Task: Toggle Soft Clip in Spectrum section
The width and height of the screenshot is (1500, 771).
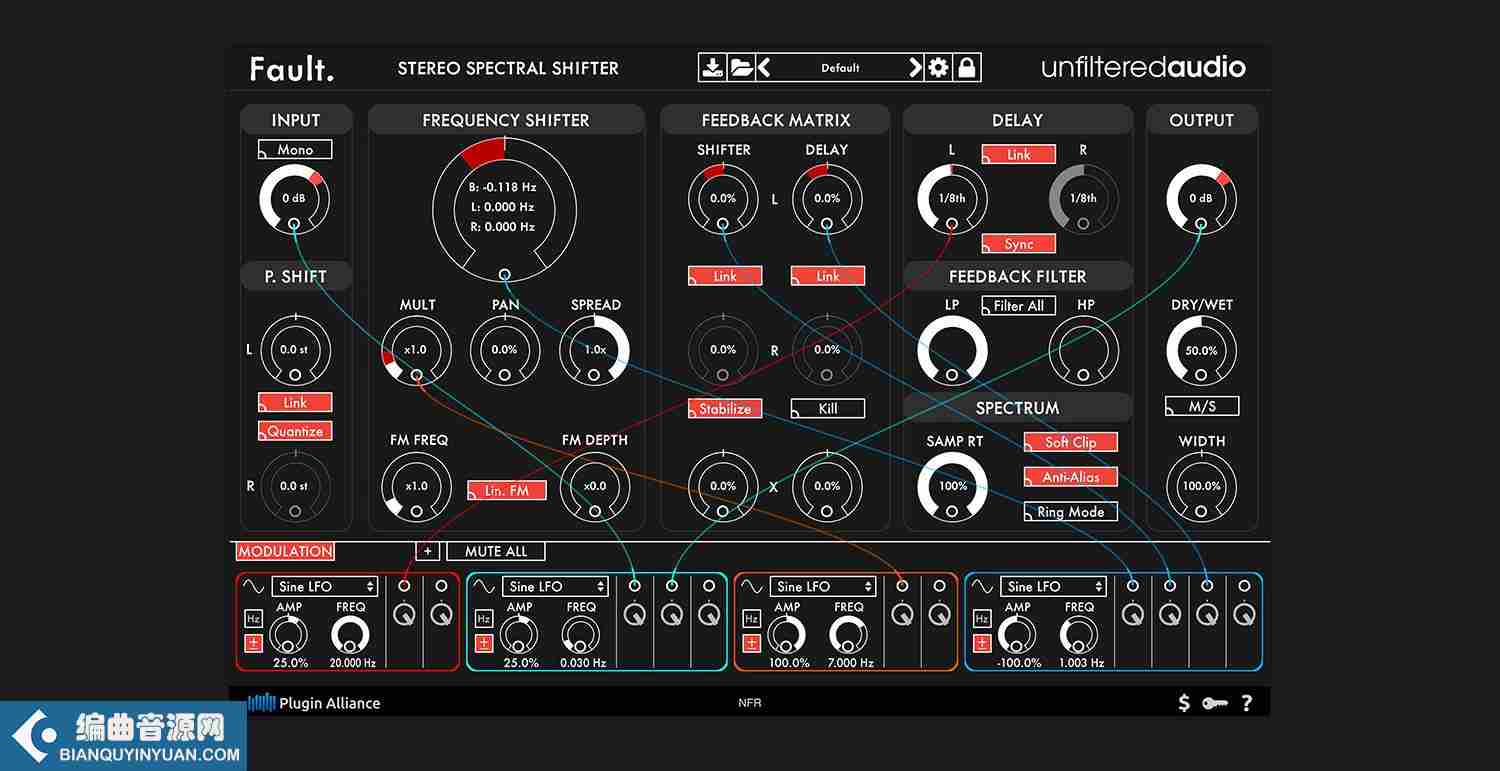Action: point(1070,442)
